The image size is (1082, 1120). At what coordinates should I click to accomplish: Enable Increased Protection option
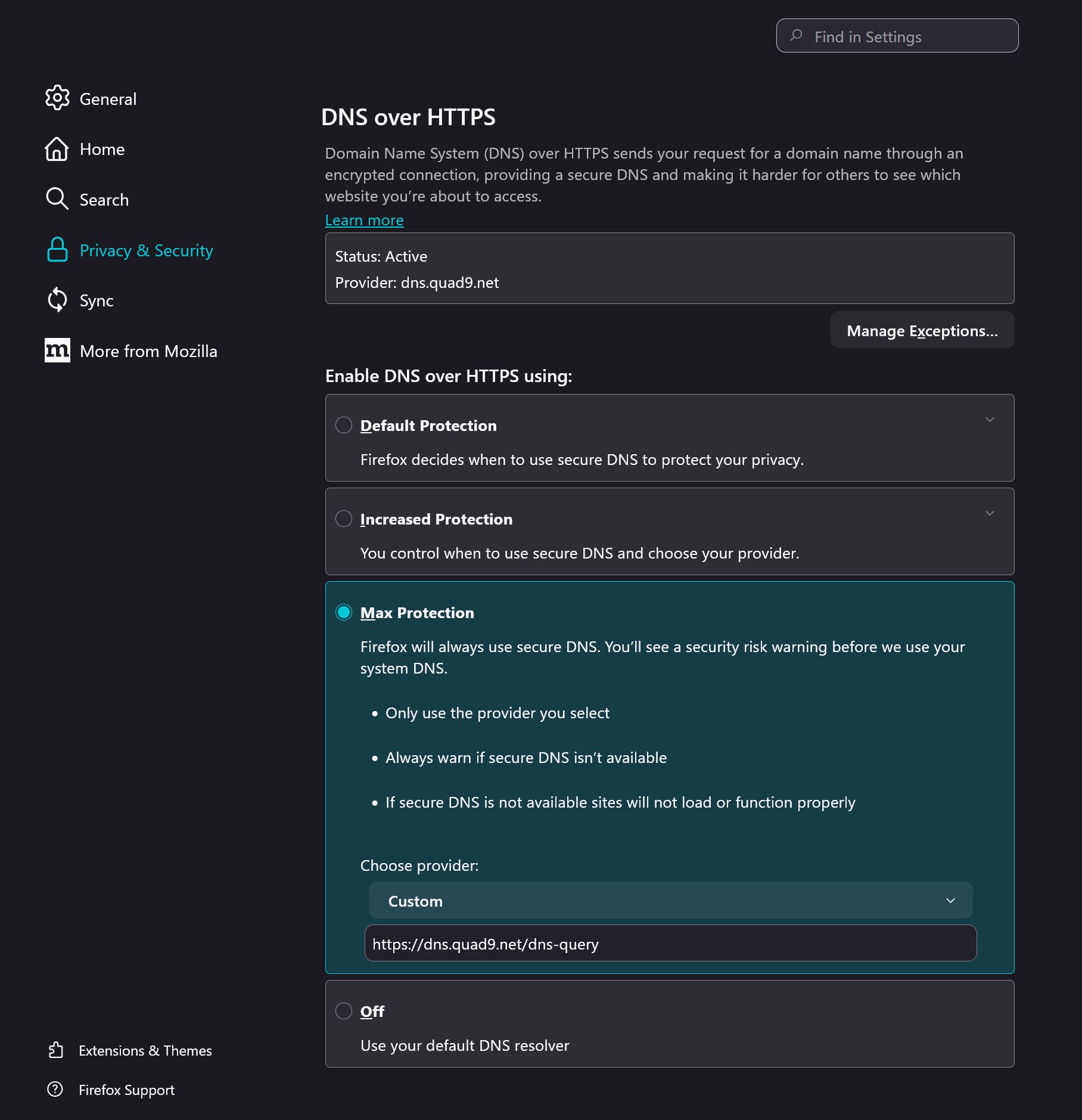pyautogui.click(x=344, y=519)
